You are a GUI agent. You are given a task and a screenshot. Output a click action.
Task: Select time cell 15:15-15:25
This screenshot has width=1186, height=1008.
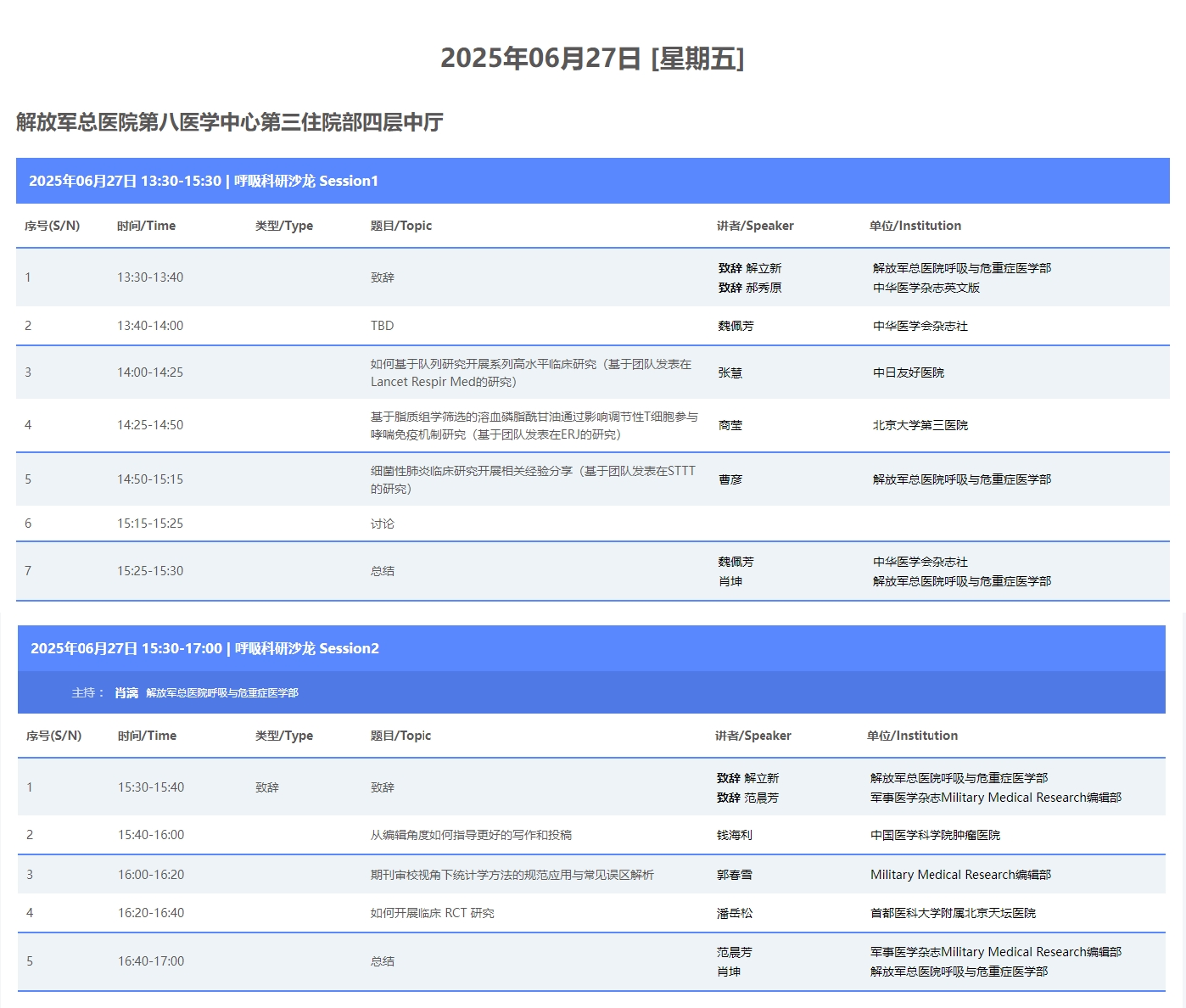pos(150,524)
